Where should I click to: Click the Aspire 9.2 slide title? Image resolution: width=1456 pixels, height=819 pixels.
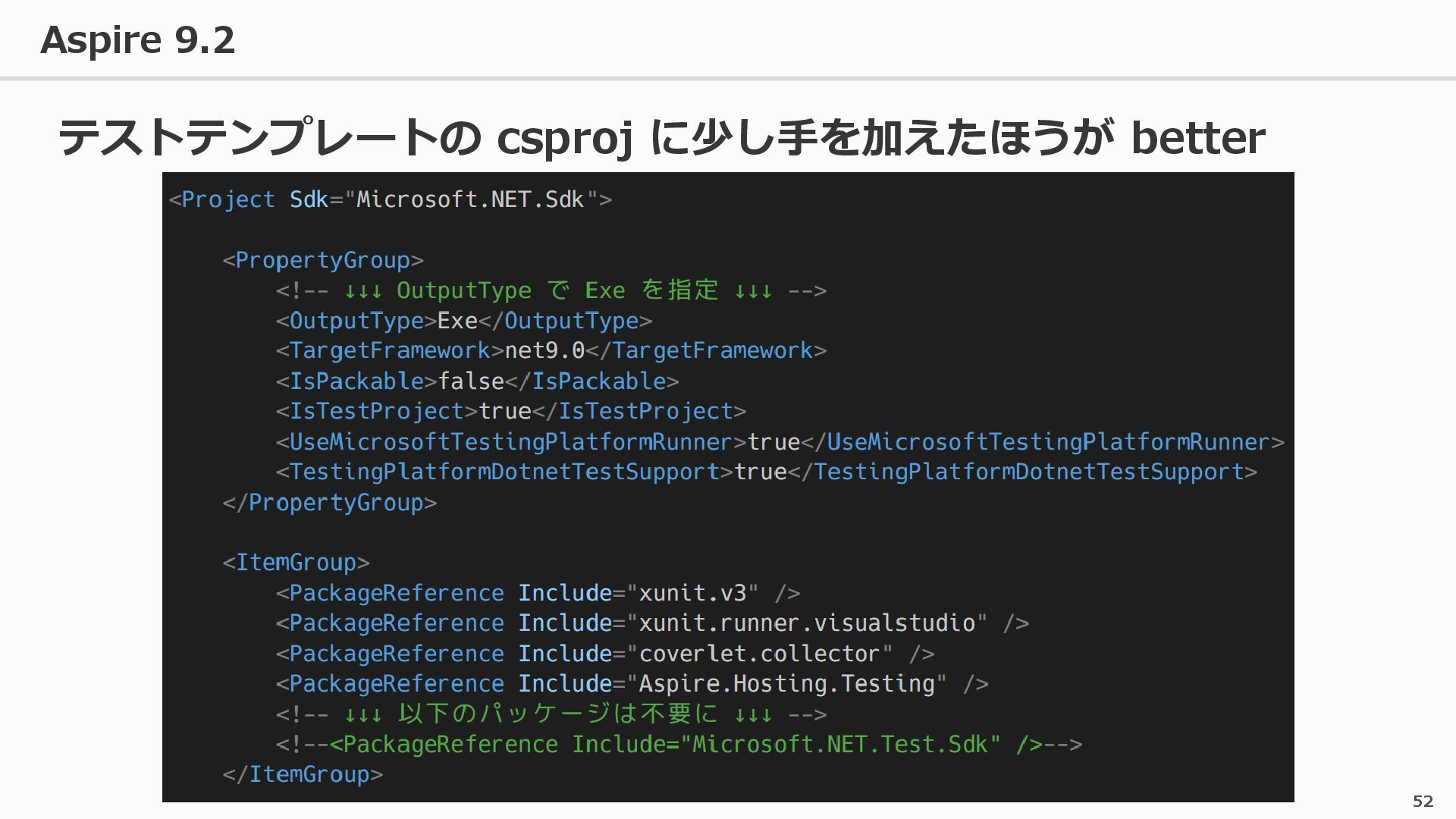pyautogui.click(x=137, y=39)
